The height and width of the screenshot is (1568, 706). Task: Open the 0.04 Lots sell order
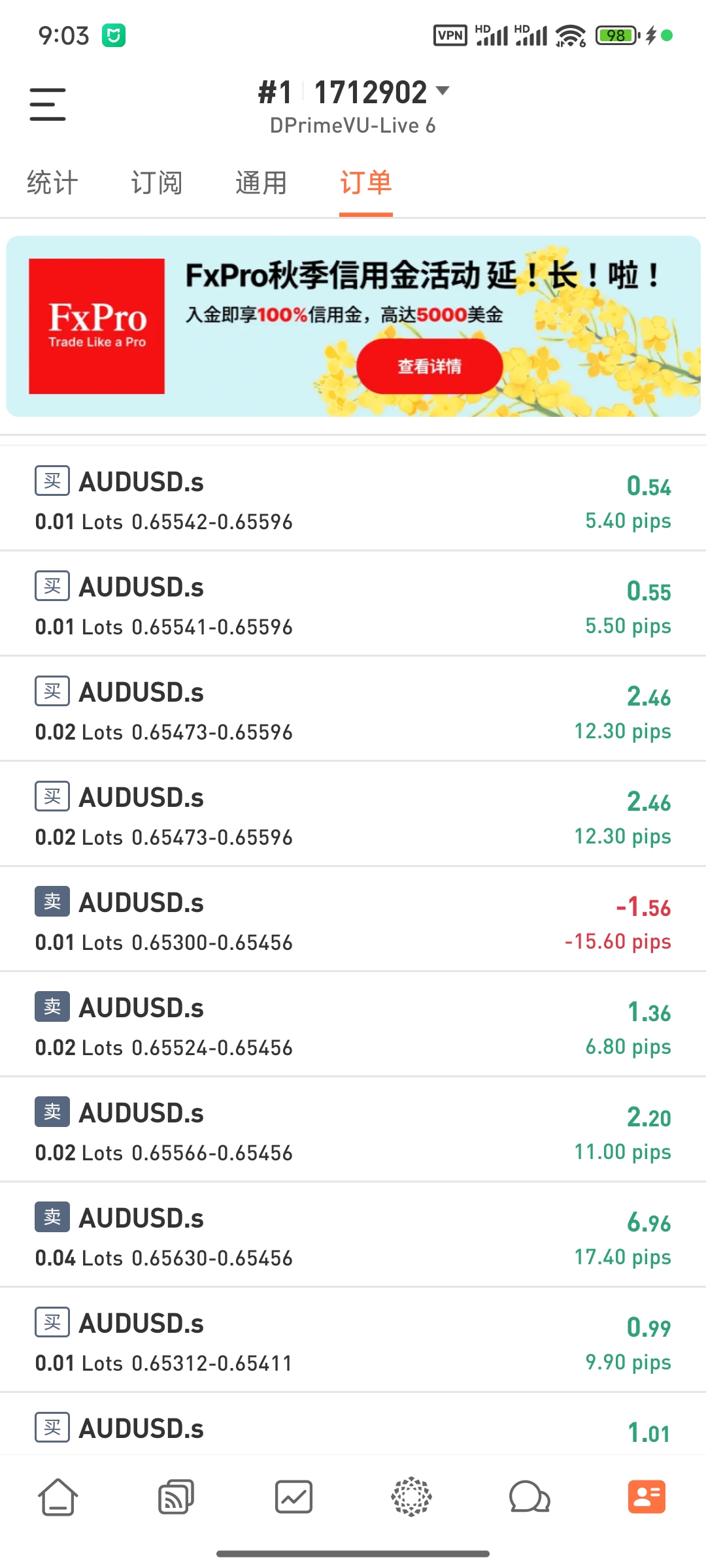(353, 1237)
